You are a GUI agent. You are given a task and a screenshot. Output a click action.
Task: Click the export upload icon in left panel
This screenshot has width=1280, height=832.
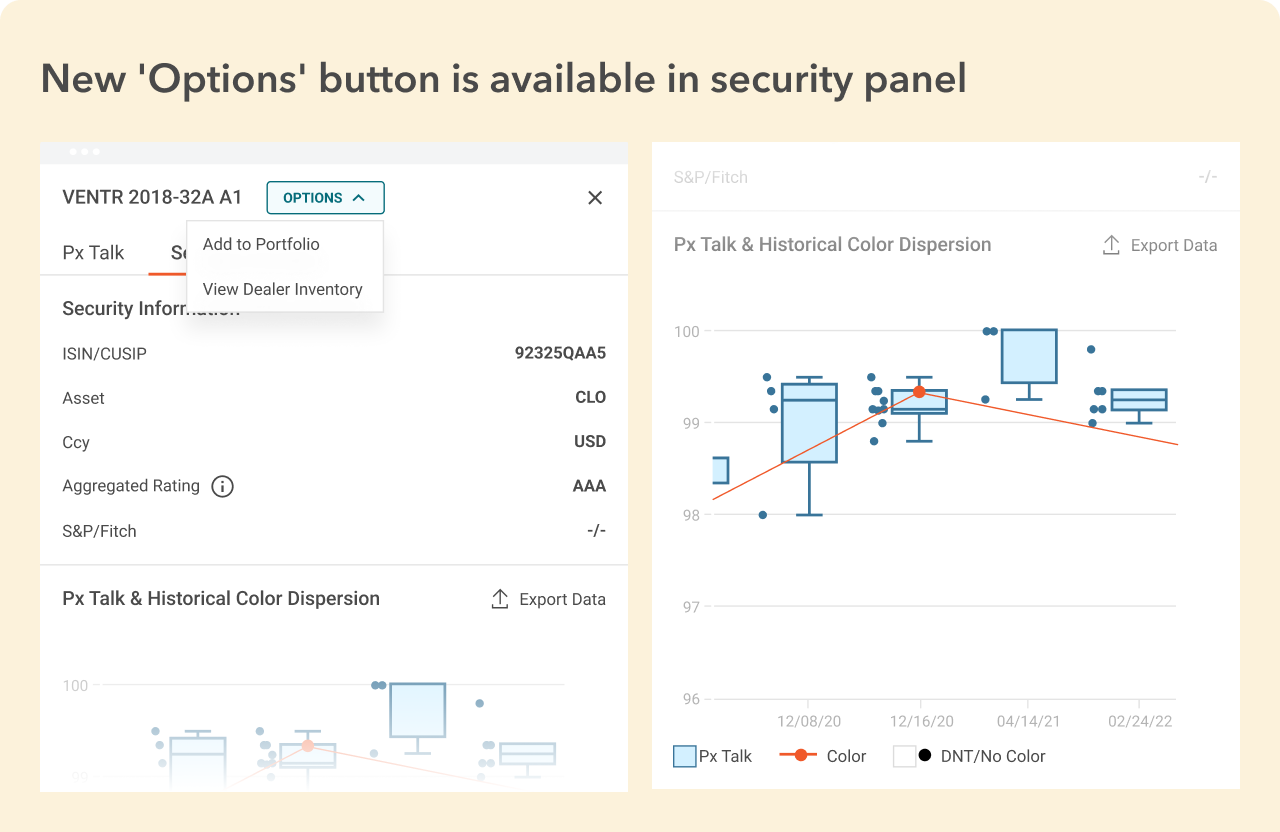tap(500, 599)
